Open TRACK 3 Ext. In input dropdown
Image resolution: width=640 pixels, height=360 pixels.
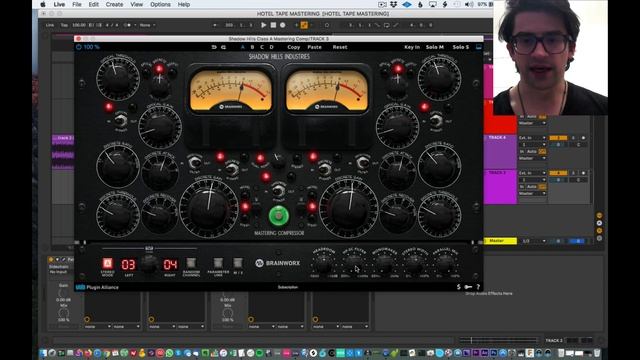point(532,173)
